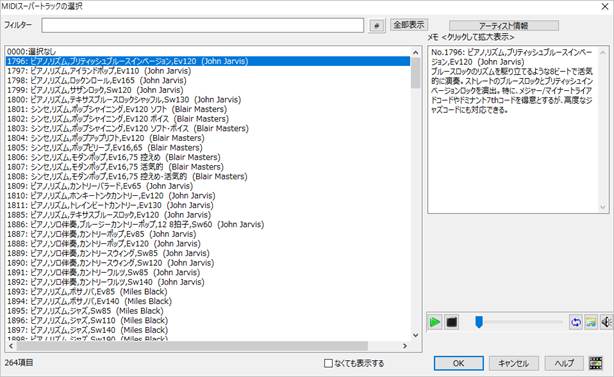Open アーティスト情報 button

click(504, 26)
